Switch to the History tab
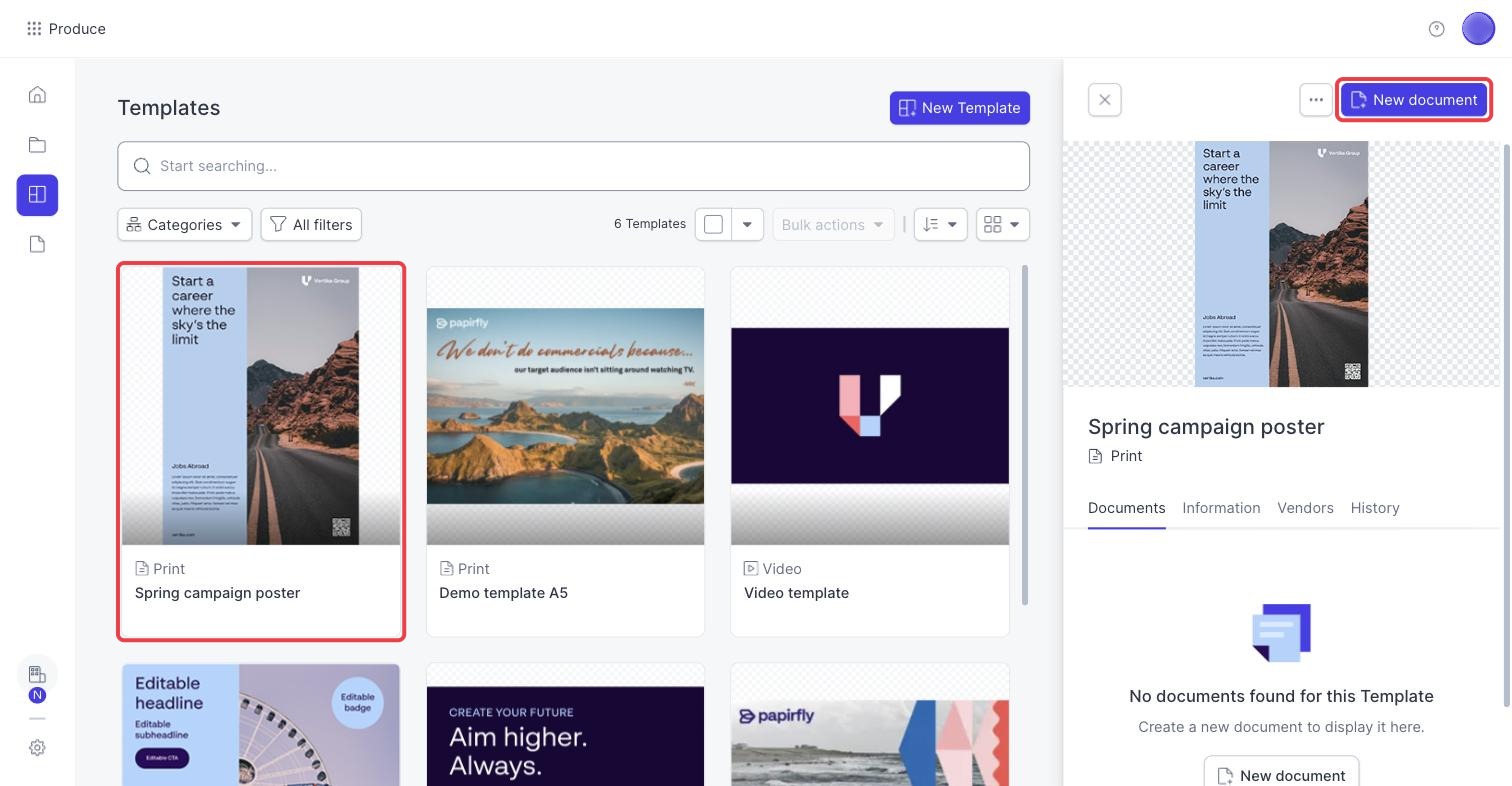The width and height of the screenshot is (1512, 786). (x=1375, y=508)
